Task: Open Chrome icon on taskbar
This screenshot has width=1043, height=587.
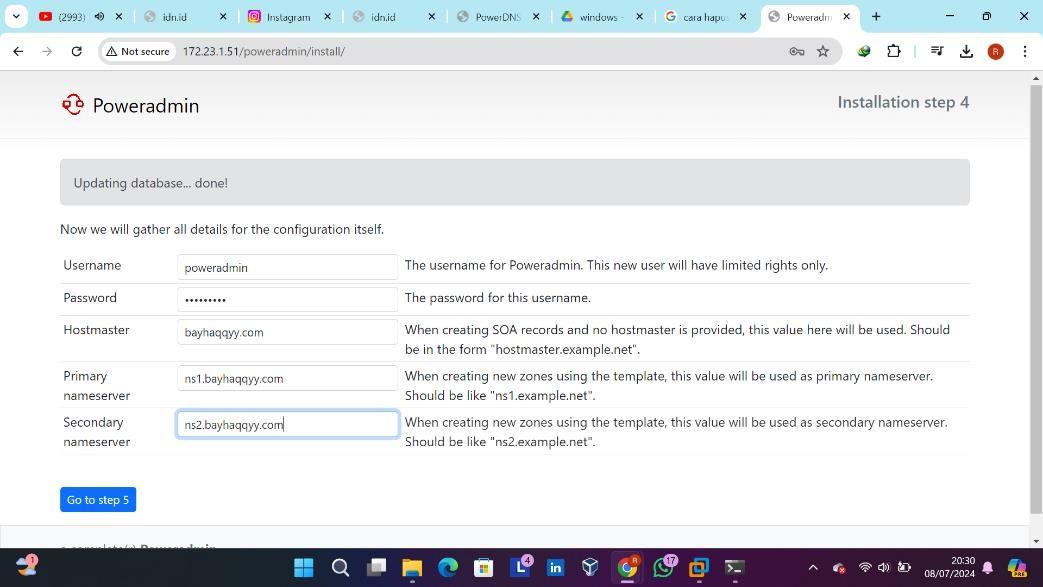Action: tap(627, 567)
